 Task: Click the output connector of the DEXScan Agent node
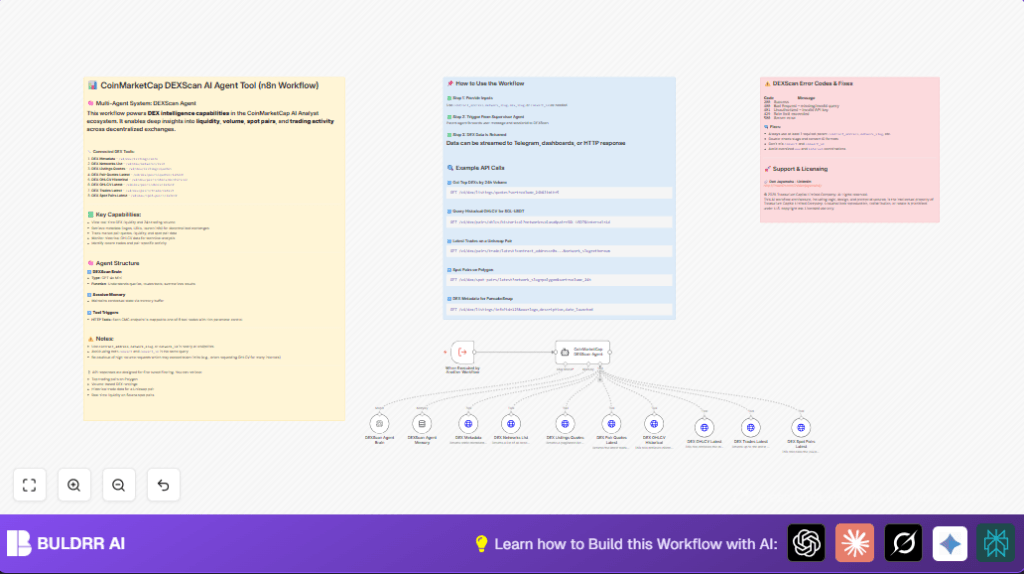pyautogui.click(x=610, y=352)
